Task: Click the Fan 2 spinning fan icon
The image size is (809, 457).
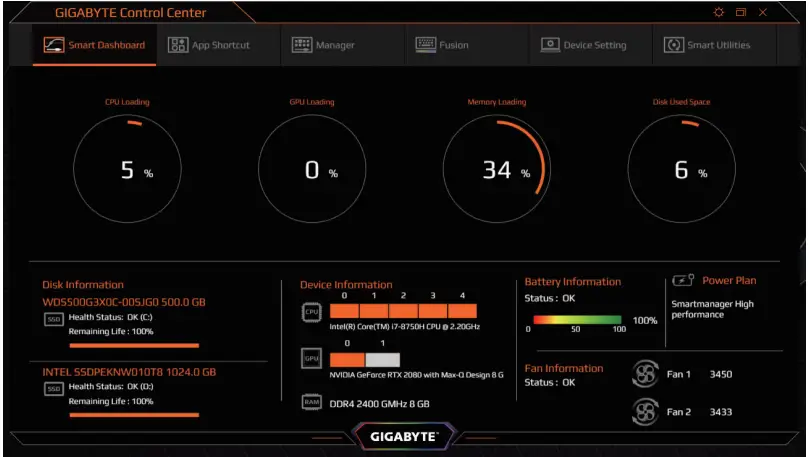Action: click(x=645, y=412)
